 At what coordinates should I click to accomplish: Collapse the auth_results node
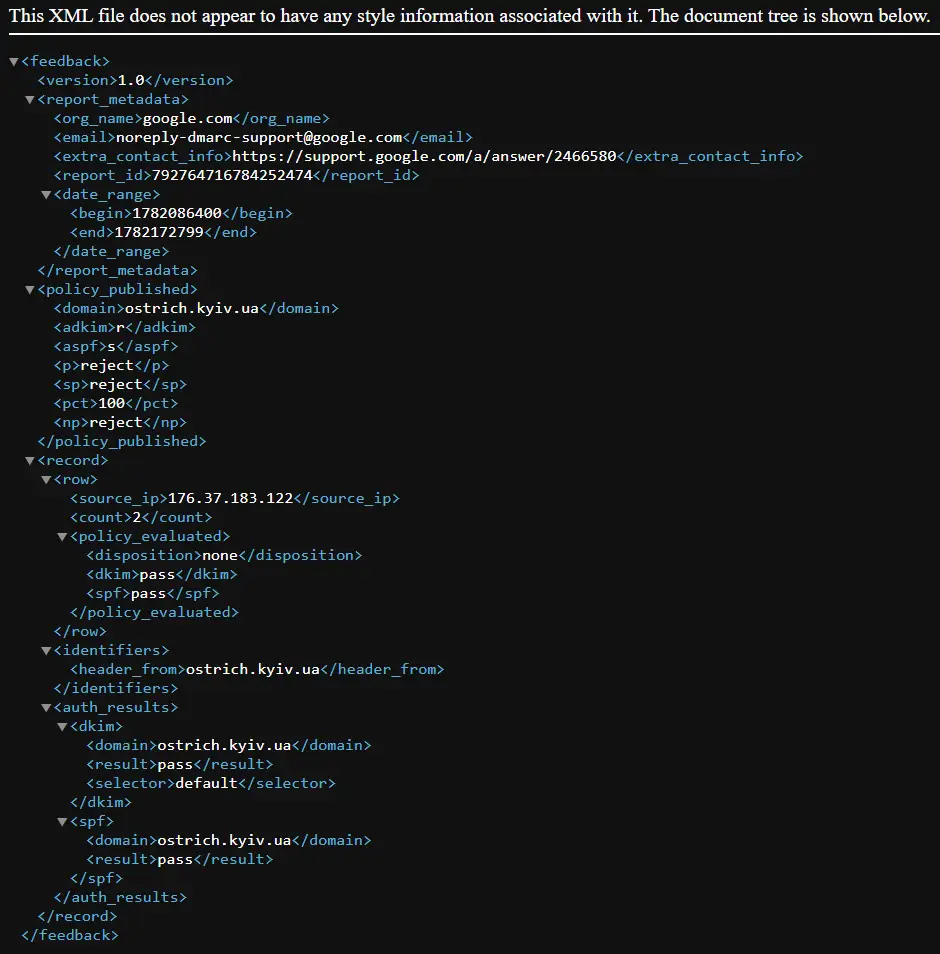coord(46,708)
